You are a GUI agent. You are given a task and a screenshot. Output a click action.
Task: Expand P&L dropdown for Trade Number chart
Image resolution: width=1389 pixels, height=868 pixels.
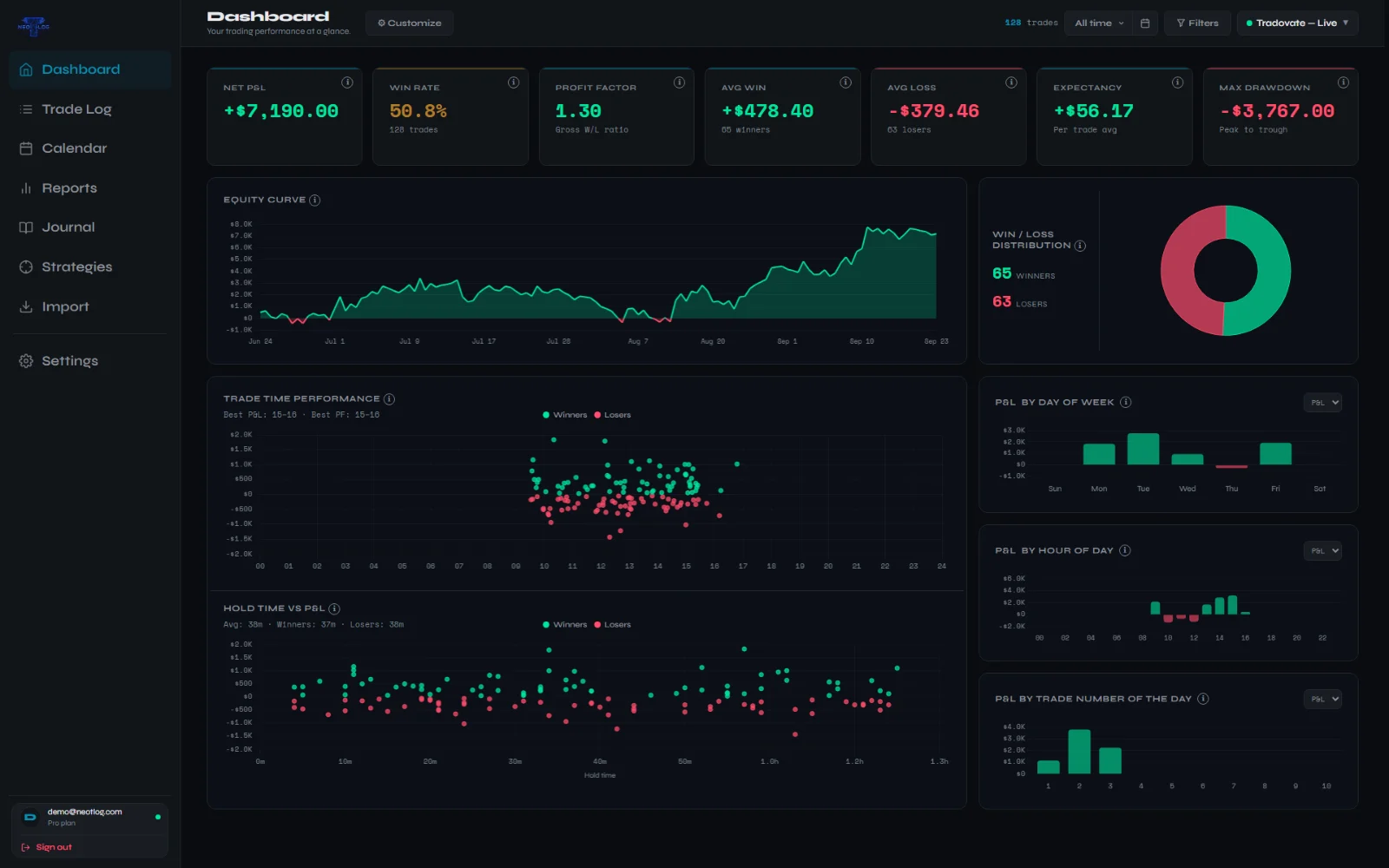[1322, 699]
